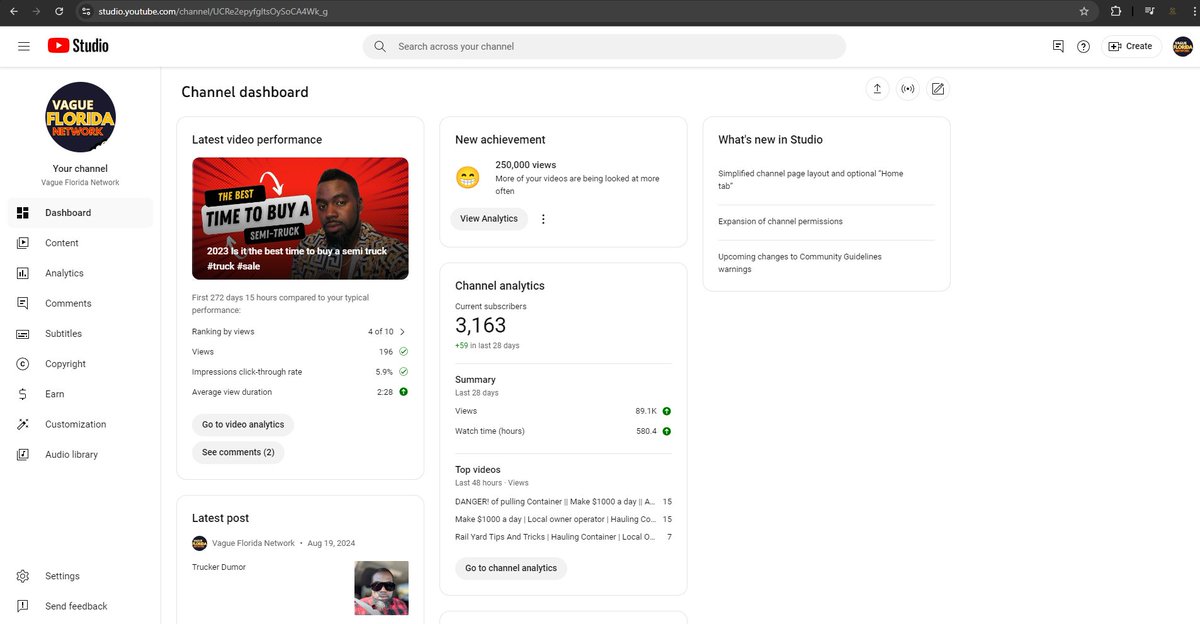Open Analytics from the left menu

(80, 273)
